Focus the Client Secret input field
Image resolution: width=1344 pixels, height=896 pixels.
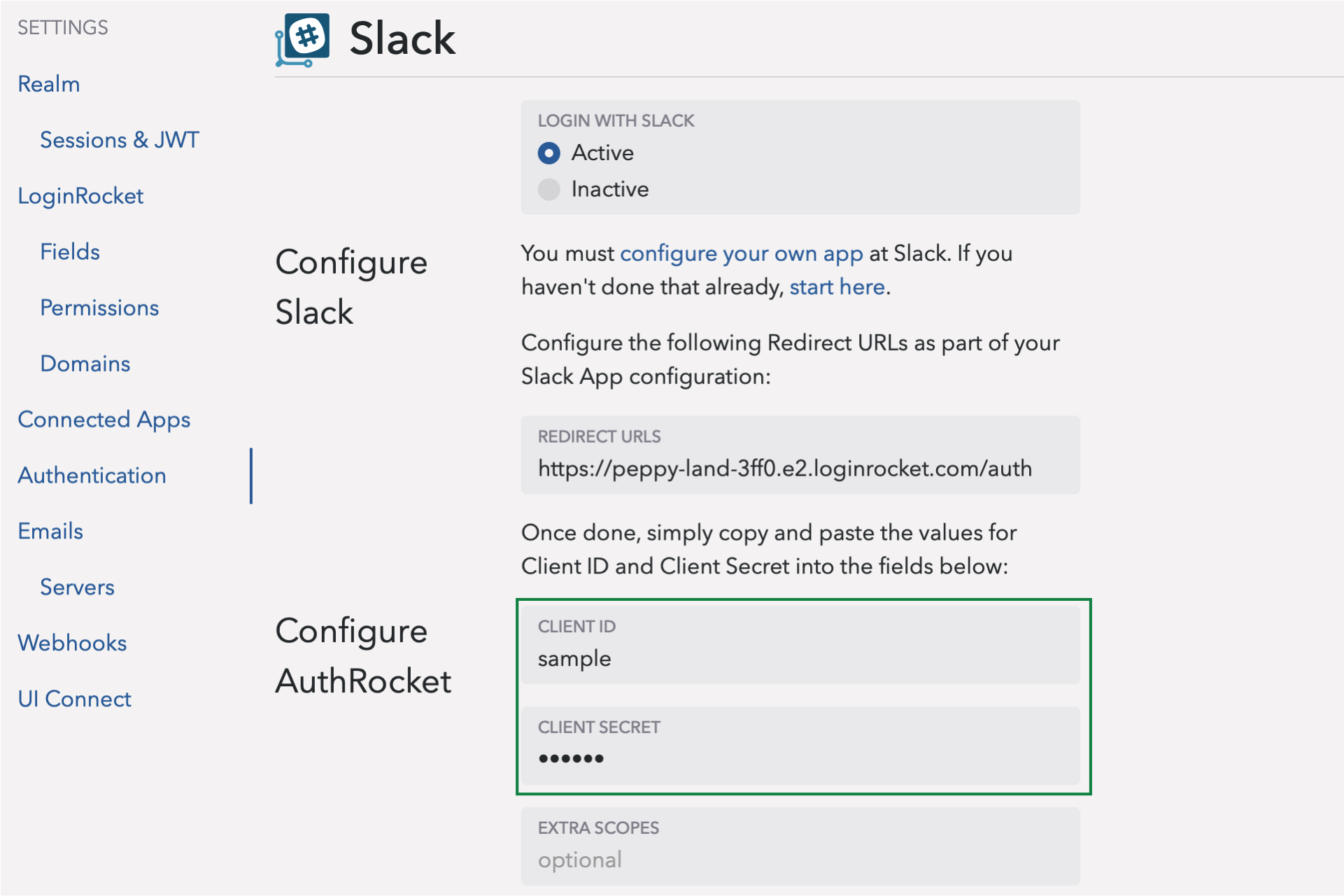coord(800,746)
